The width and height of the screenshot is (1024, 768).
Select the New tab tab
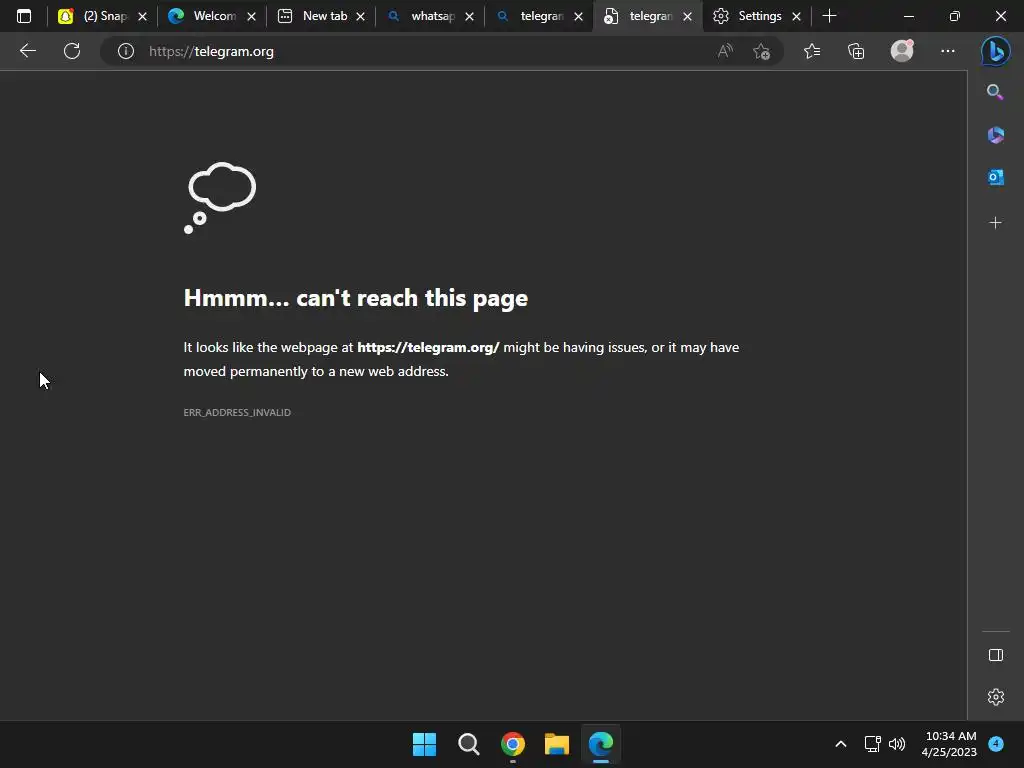click(x=321, y=16)
